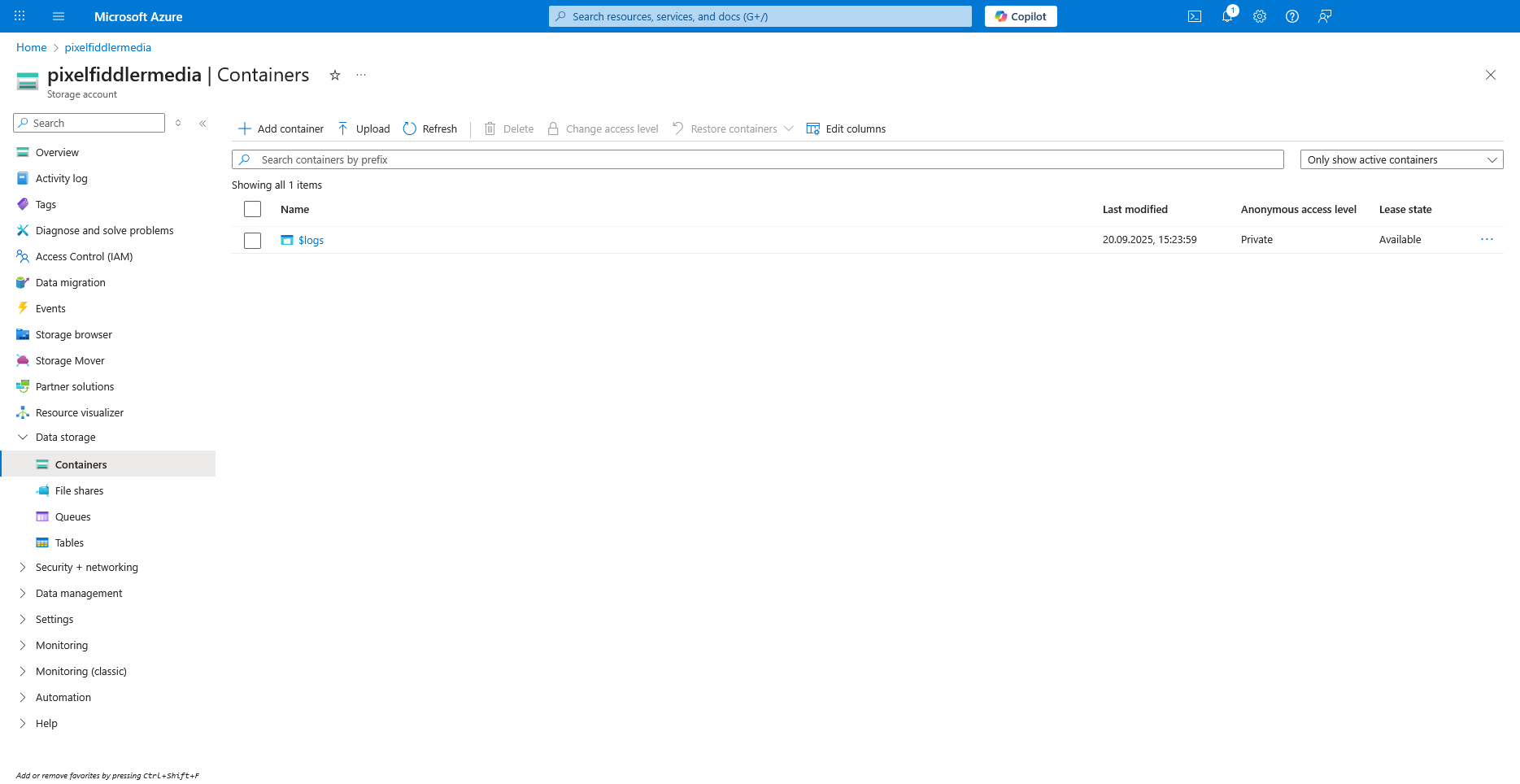Favorite this page with the star icon
This screenshot has height=784, width=1520.
334,75
